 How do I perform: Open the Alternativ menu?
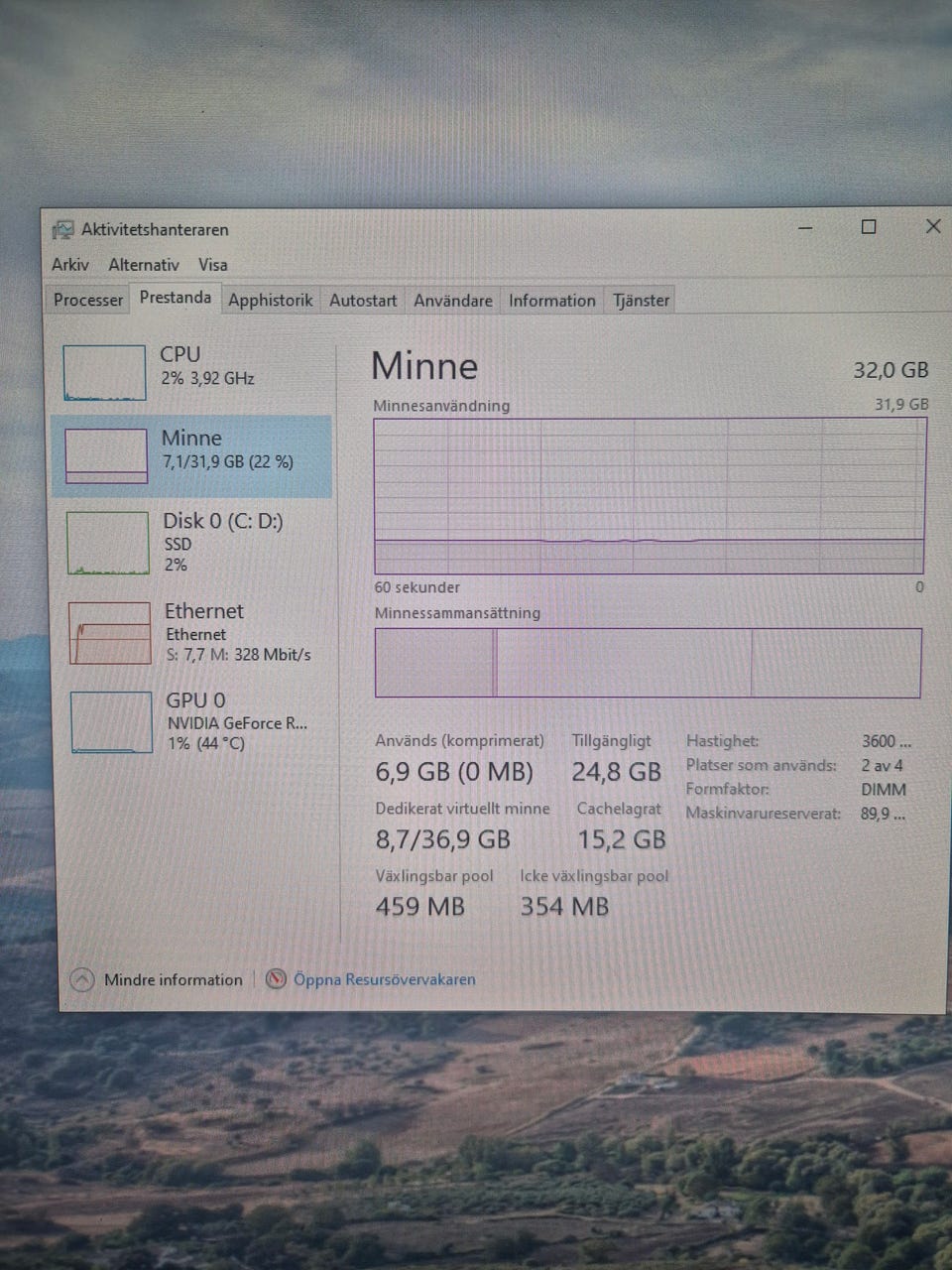tap(144, 265)
